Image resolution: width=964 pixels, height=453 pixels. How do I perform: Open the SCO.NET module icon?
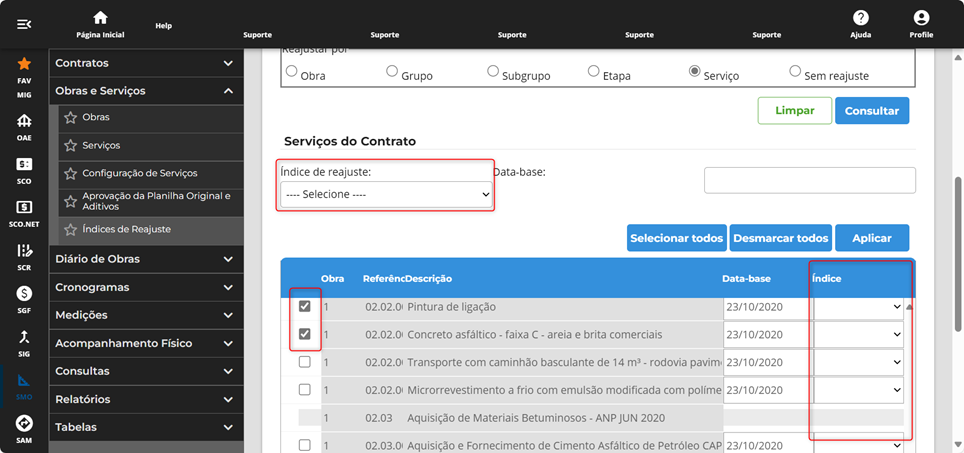(x=24, y=207)
